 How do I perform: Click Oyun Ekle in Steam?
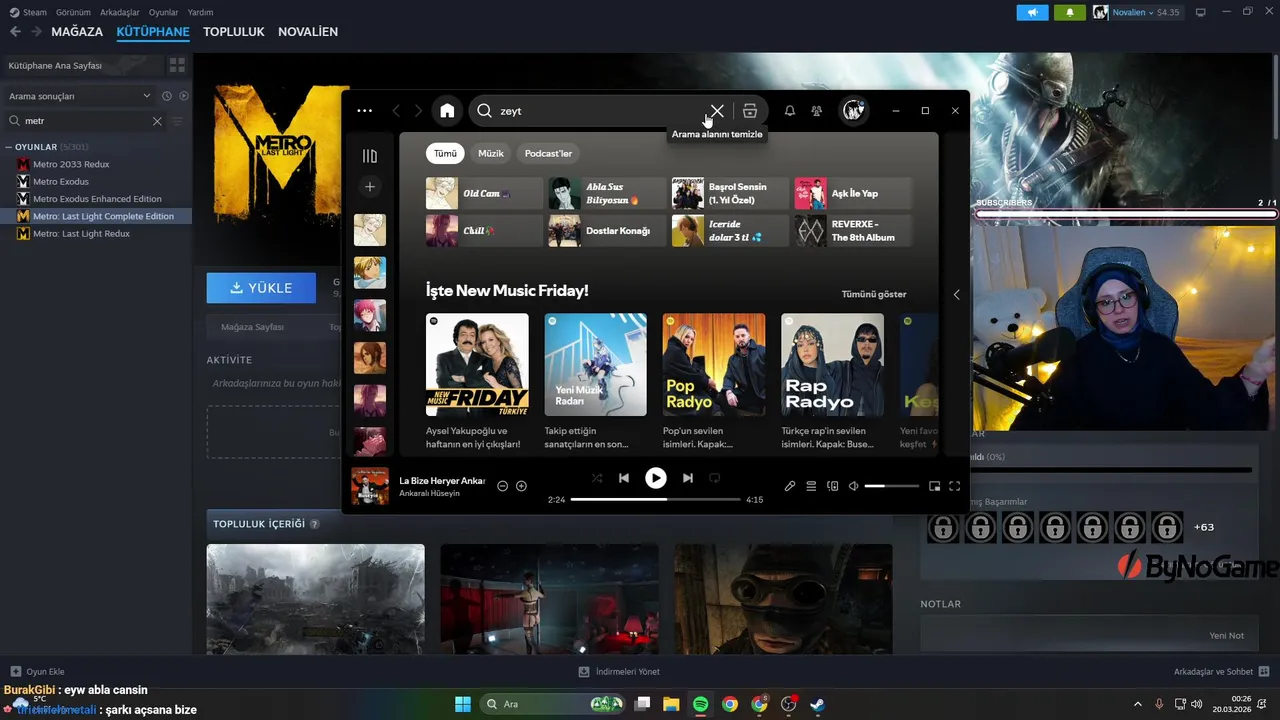pos(37,672)
